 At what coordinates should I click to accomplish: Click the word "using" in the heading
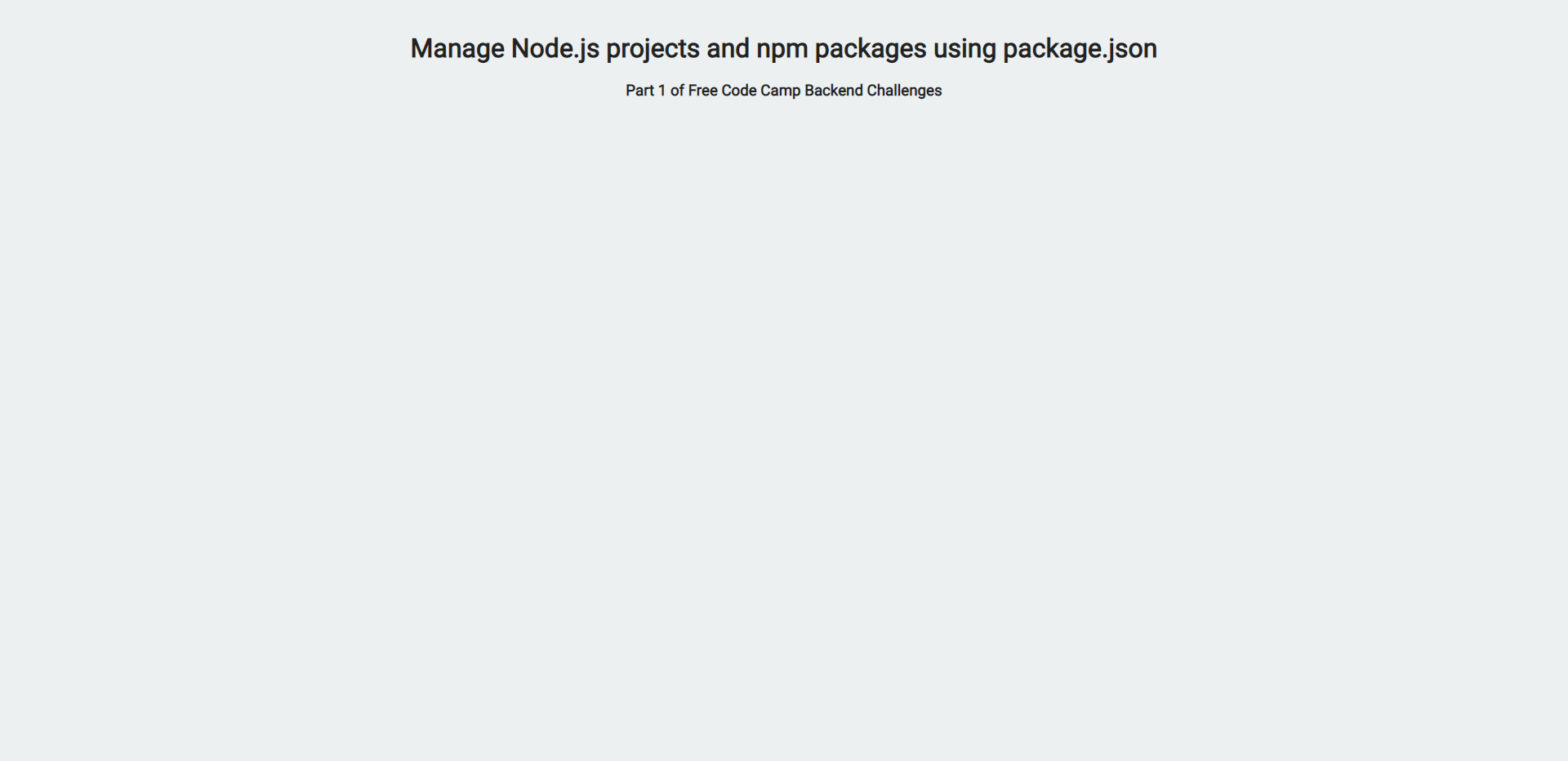(964, 49)
